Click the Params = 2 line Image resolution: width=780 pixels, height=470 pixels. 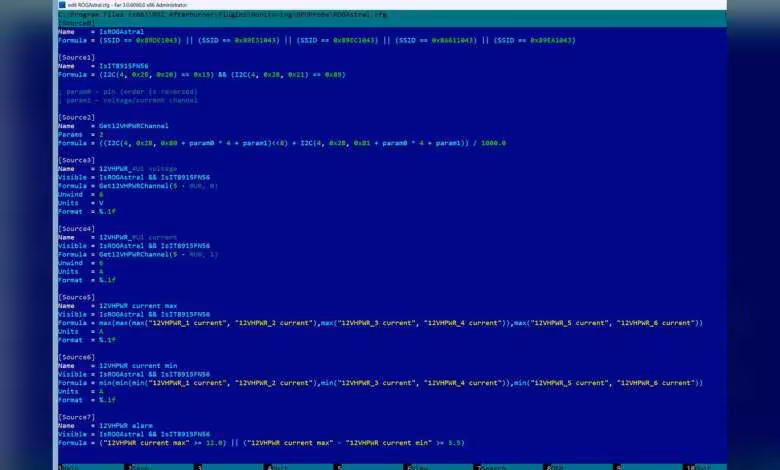[81, 134]
